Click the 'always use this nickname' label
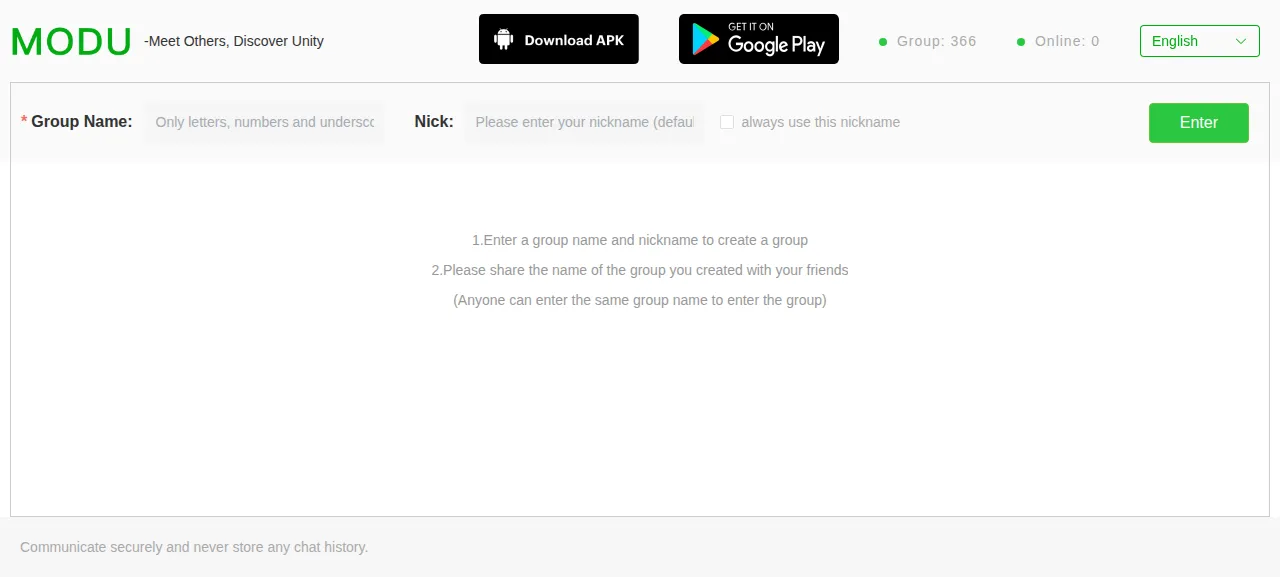The width and height of the screenshot is (1280, 577). pos(820,122)
